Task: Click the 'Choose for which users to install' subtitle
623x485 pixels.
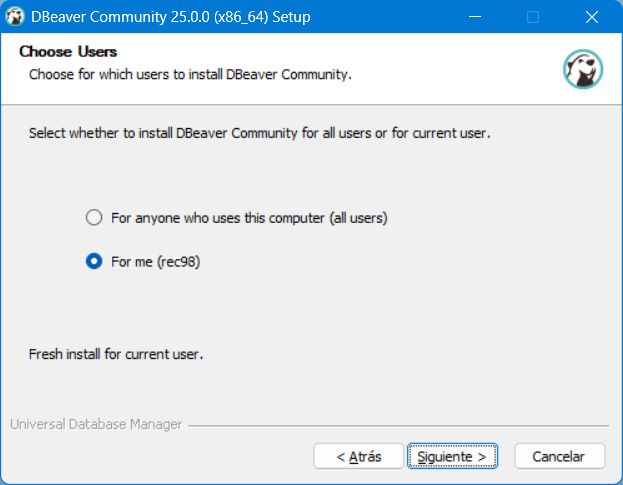Action: coord(190,74)
